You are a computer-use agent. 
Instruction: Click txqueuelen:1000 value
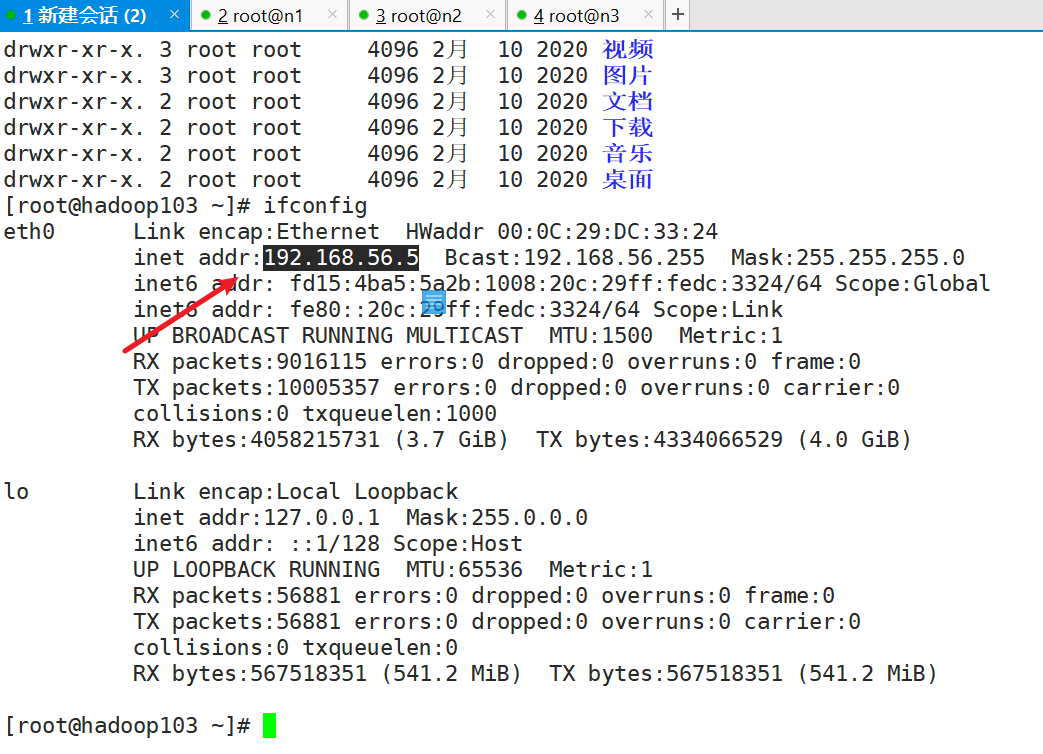click(400, 414)
